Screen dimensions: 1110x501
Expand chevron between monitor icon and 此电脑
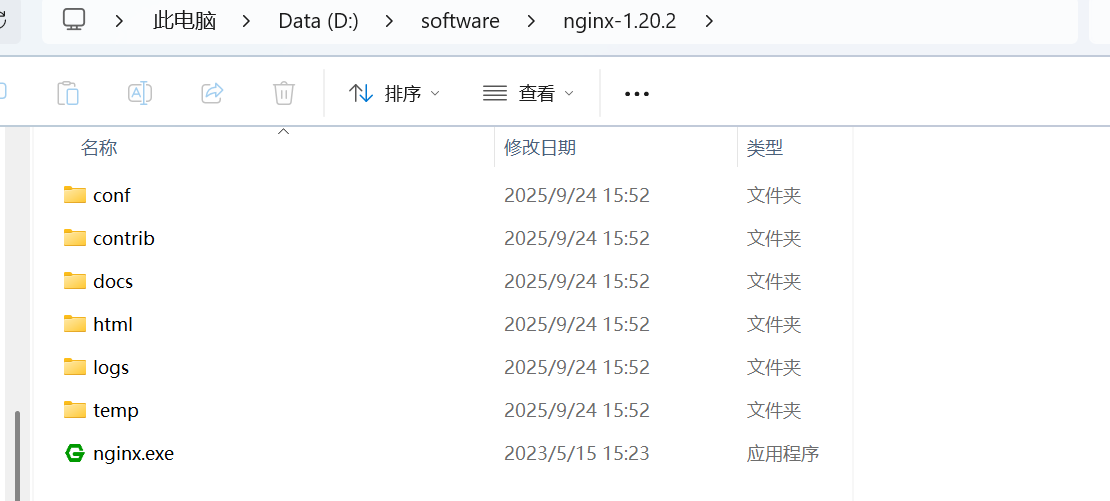(x=120, y=21)
